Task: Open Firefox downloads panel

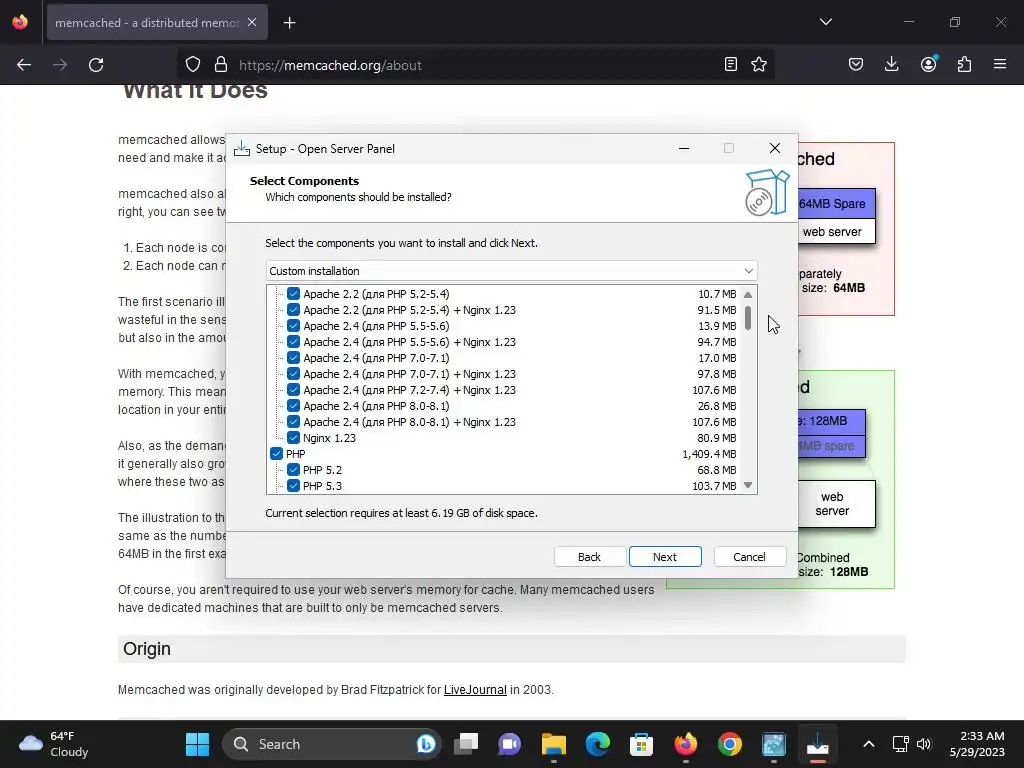Action: click(x=891, y=64)
